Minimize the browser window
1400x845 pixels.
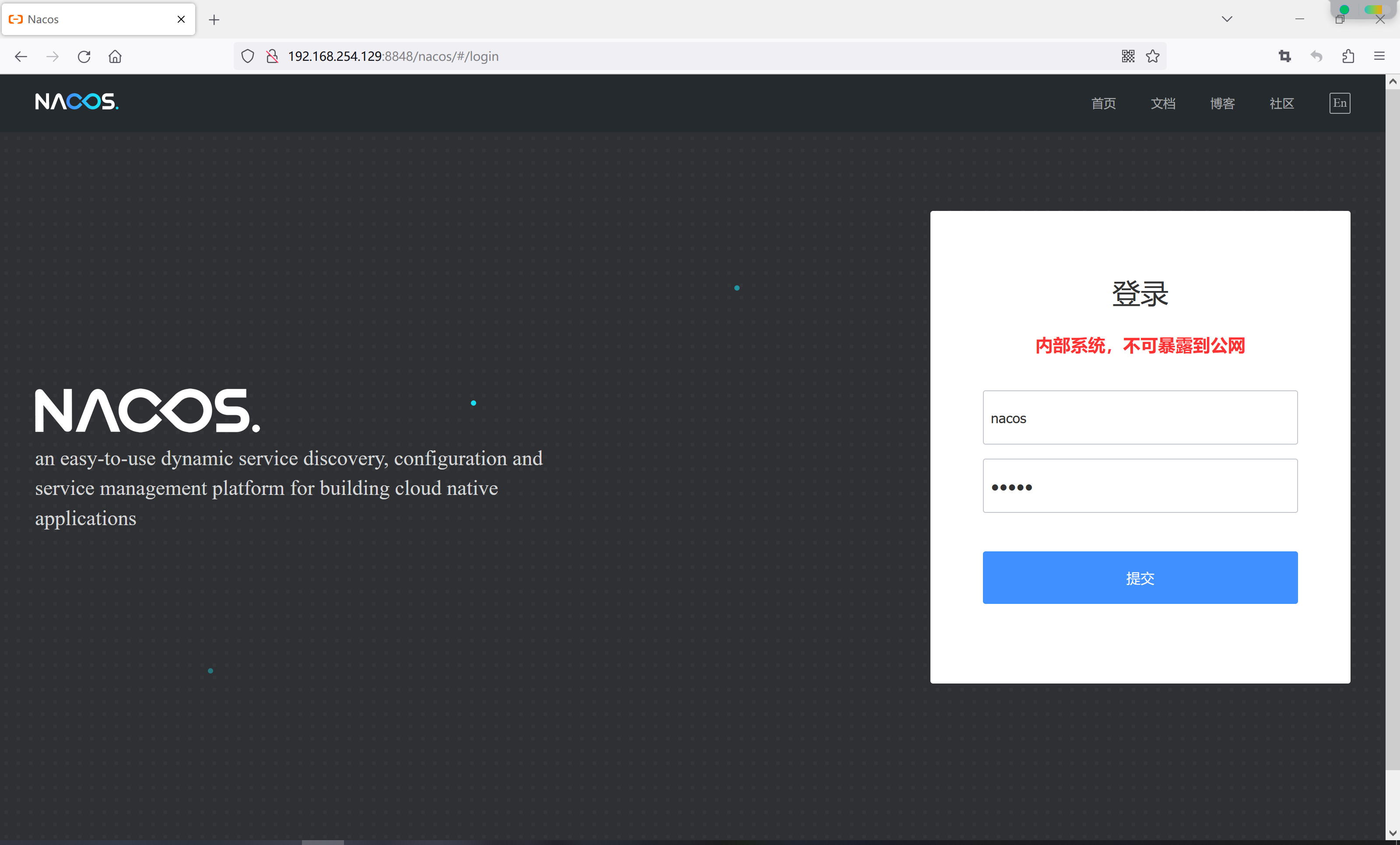pyautogui.click(x=1299, y=19)
